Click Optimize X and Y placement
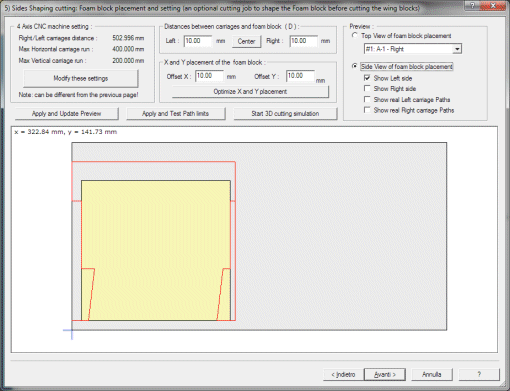 [x=250, y=92]
